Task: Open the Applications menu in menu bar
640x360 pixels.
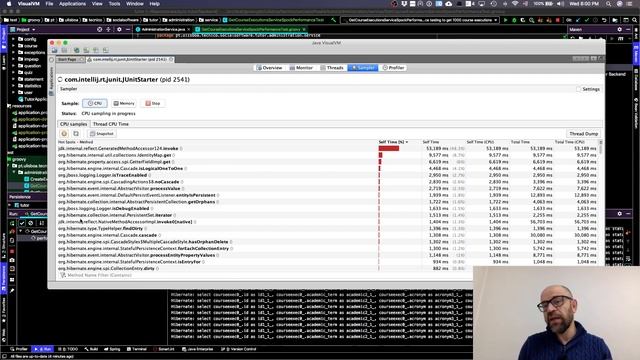Action: click(x=73, y=4)
